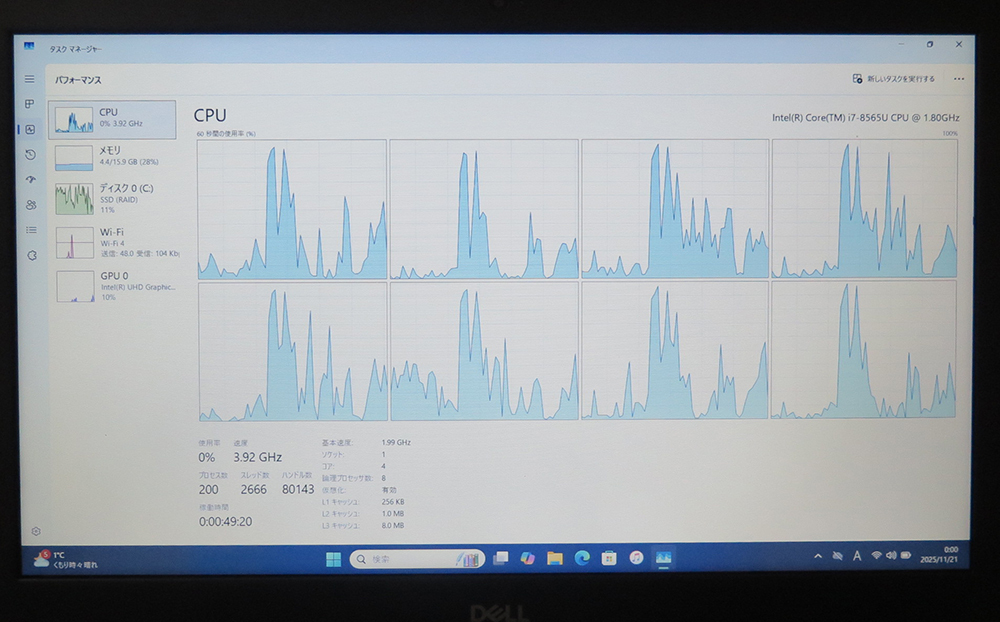Click the 256 KB L1 cache value
Viewport: 1000px width, 622px height.
393,502
